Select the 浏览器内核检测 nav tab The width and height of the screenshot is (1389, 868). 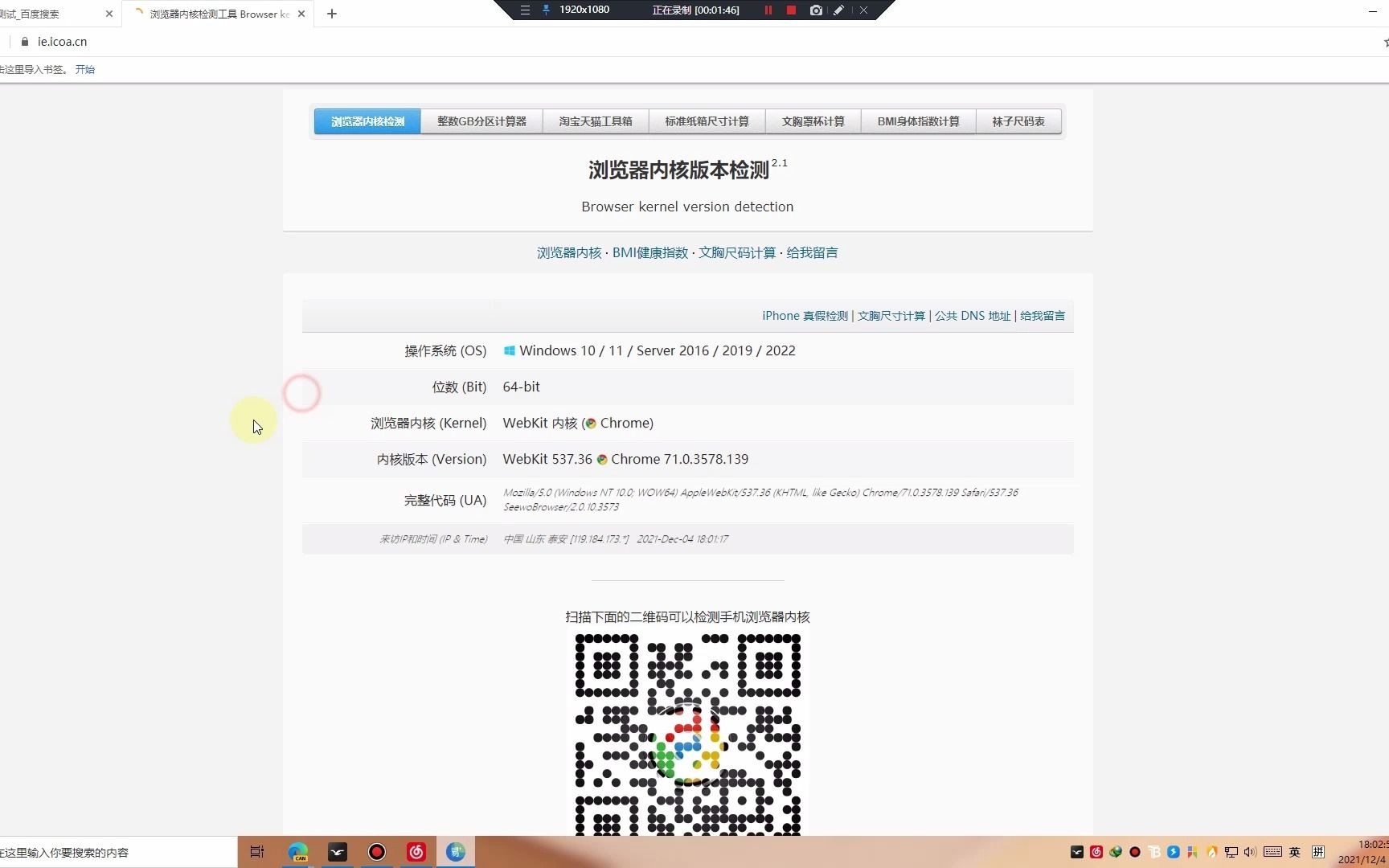367,121
